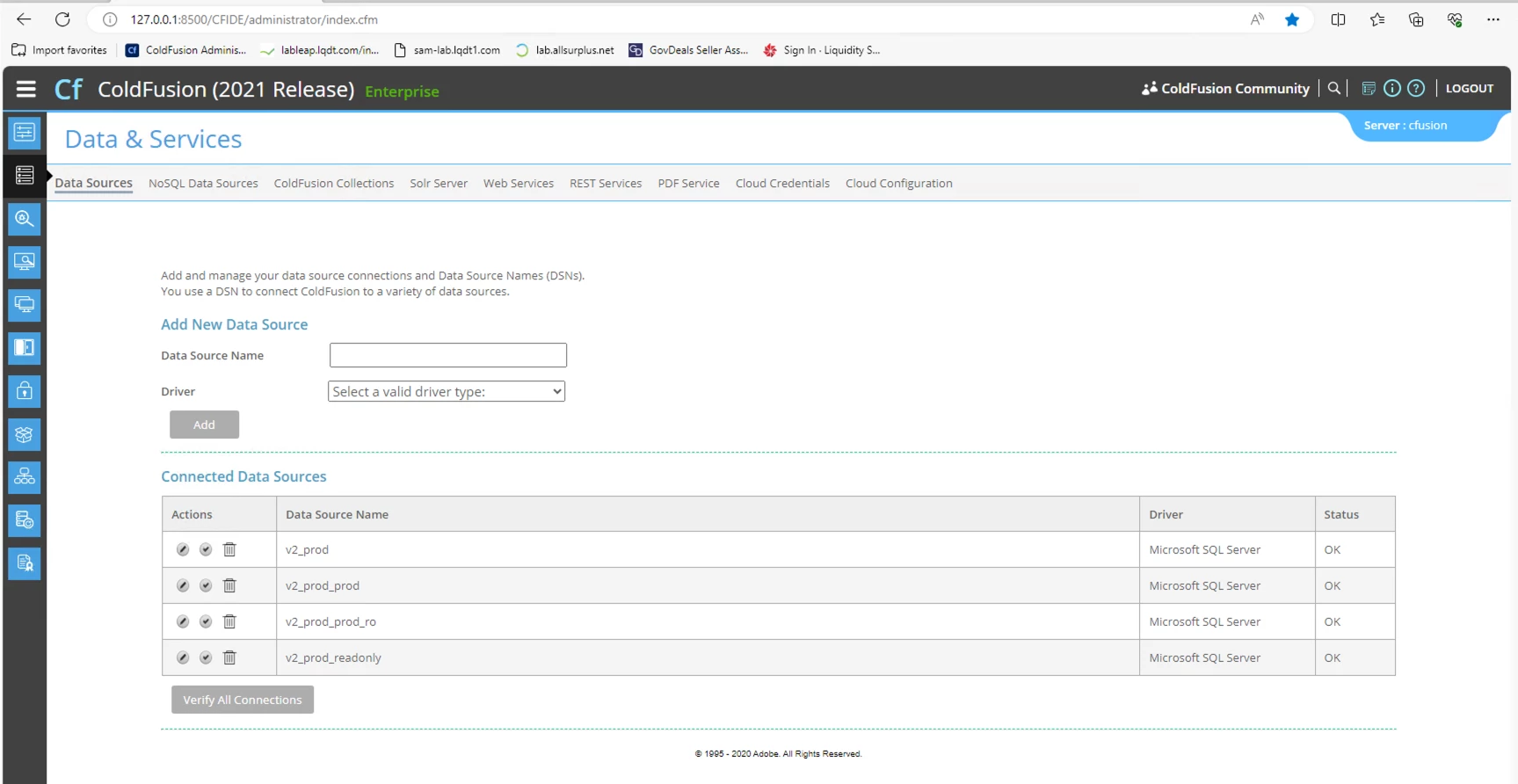This screenshot has width=1518, height=784.
Task: Open the GovDeals Seller Ass... bookmark
Action: click(688, 50)
